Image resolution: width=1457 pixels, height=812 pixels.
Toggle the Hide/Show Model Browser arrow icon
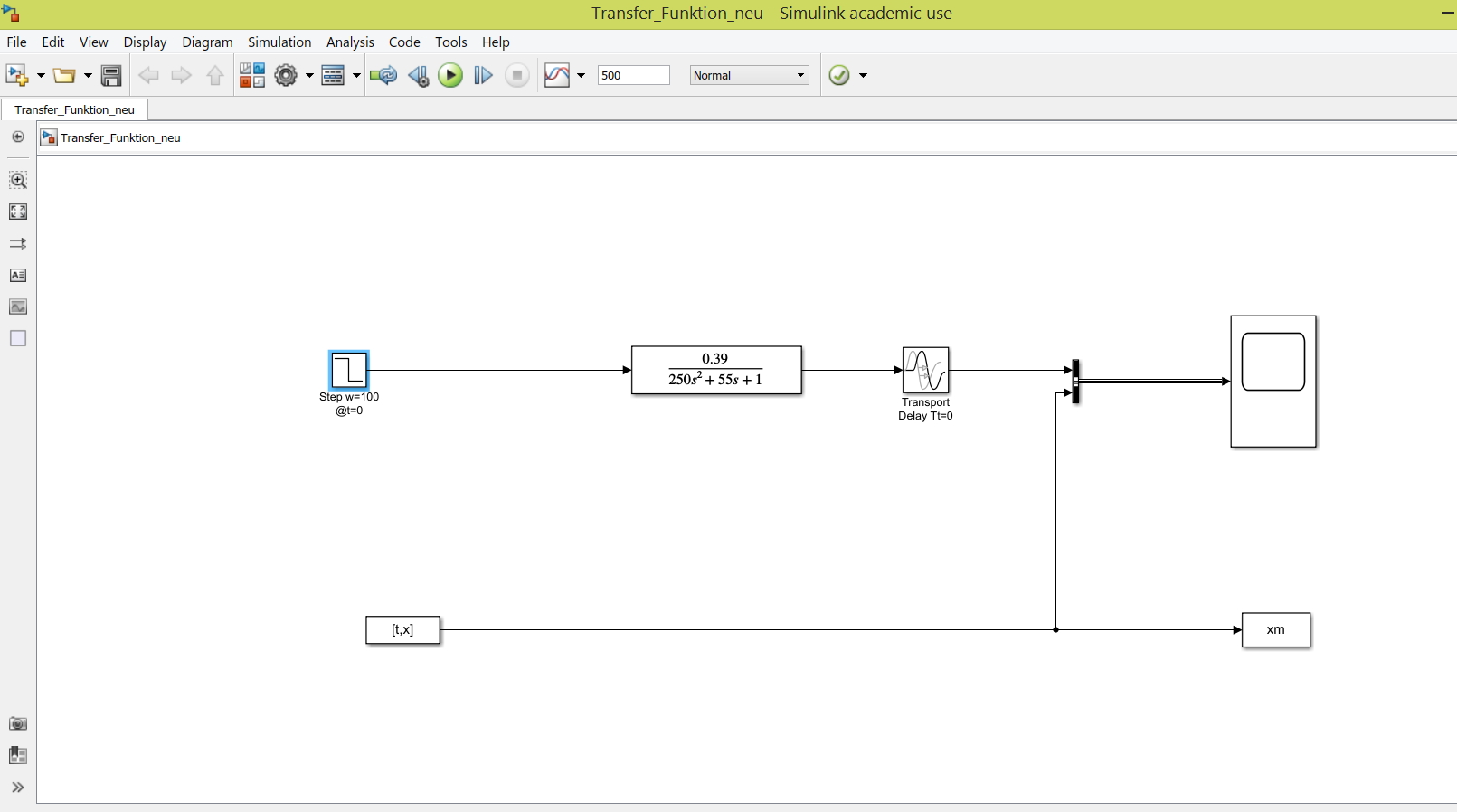click(18, 137)
